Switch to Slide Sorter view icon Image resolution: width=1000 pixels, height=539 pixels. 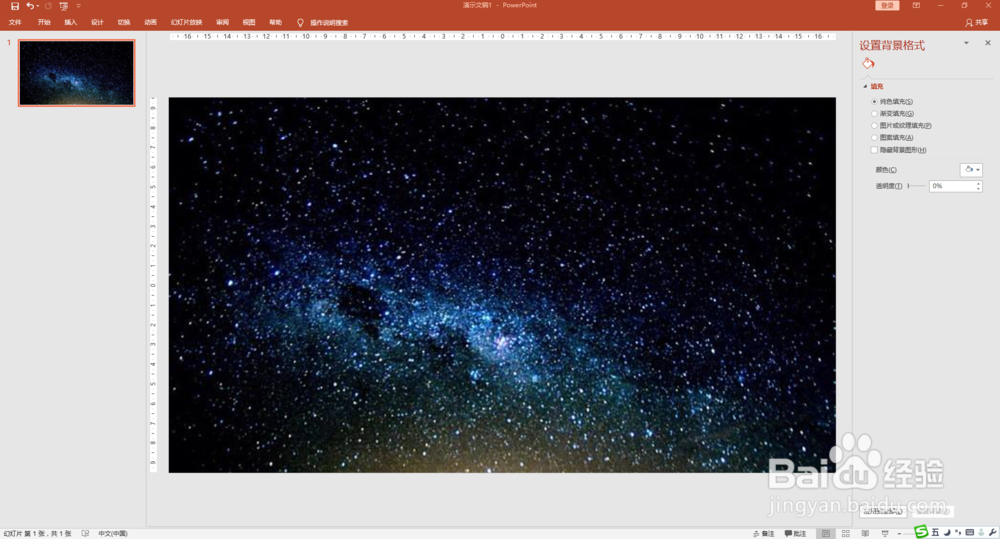[x=846, y=533]
